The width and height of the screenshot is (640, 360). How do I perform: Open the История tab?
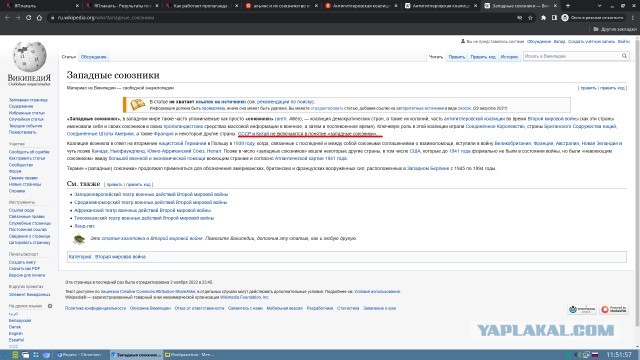point(509,57)
